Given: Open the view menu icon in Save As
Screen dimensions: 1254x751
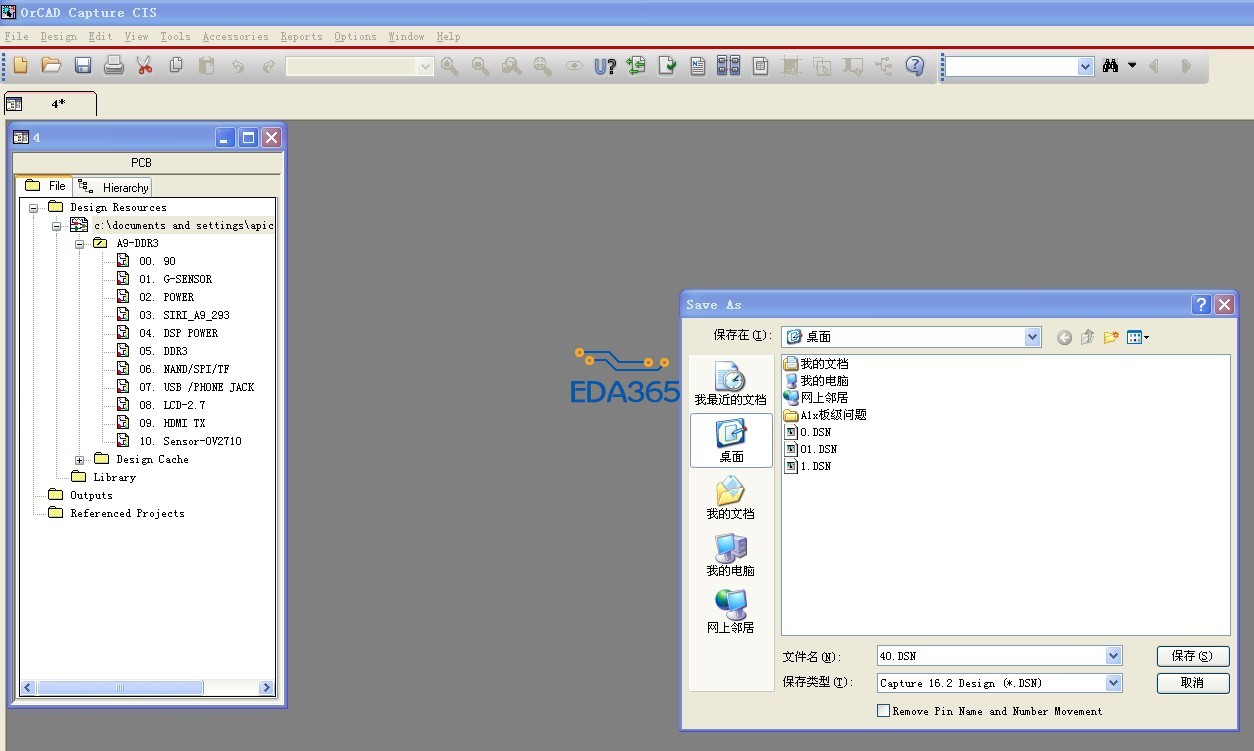Looking at the screenshot, I should click(1138, 338).
